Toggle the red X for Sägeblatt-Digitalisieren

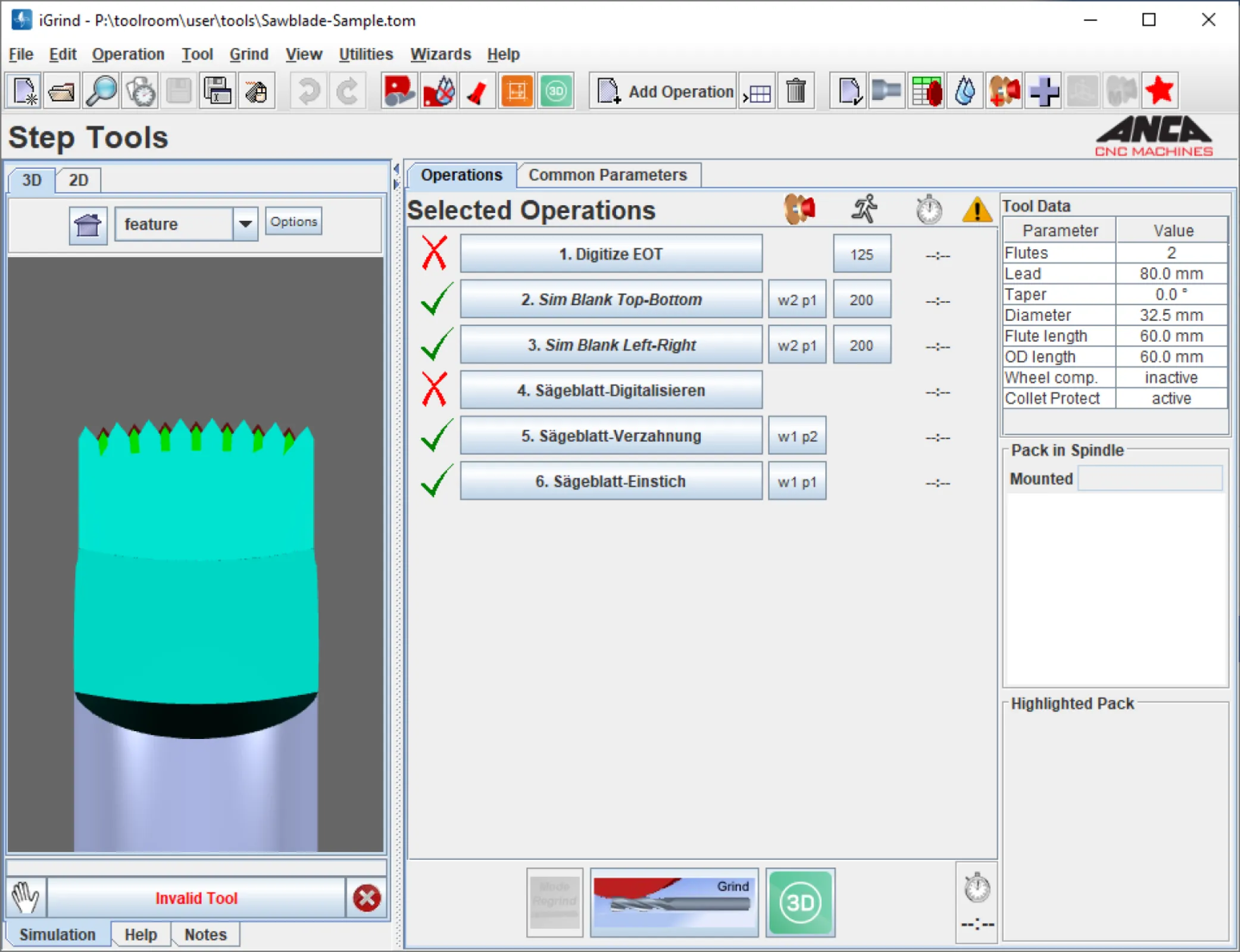(435, 389)
